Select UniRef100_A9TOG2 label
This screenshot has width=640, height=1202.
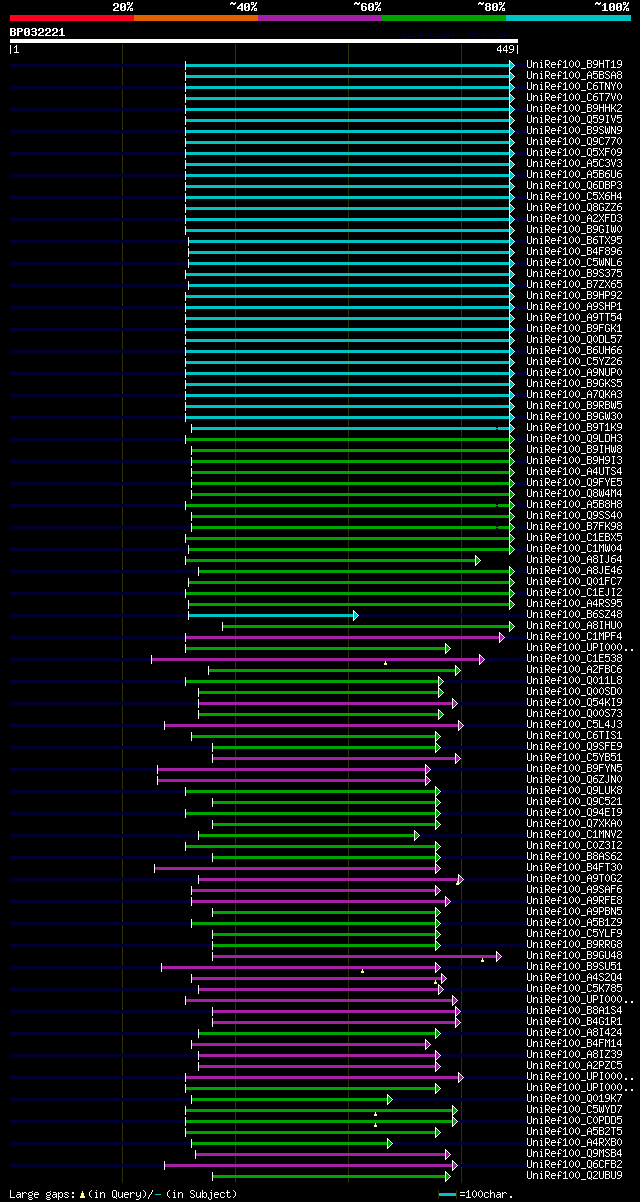[574, 878]
